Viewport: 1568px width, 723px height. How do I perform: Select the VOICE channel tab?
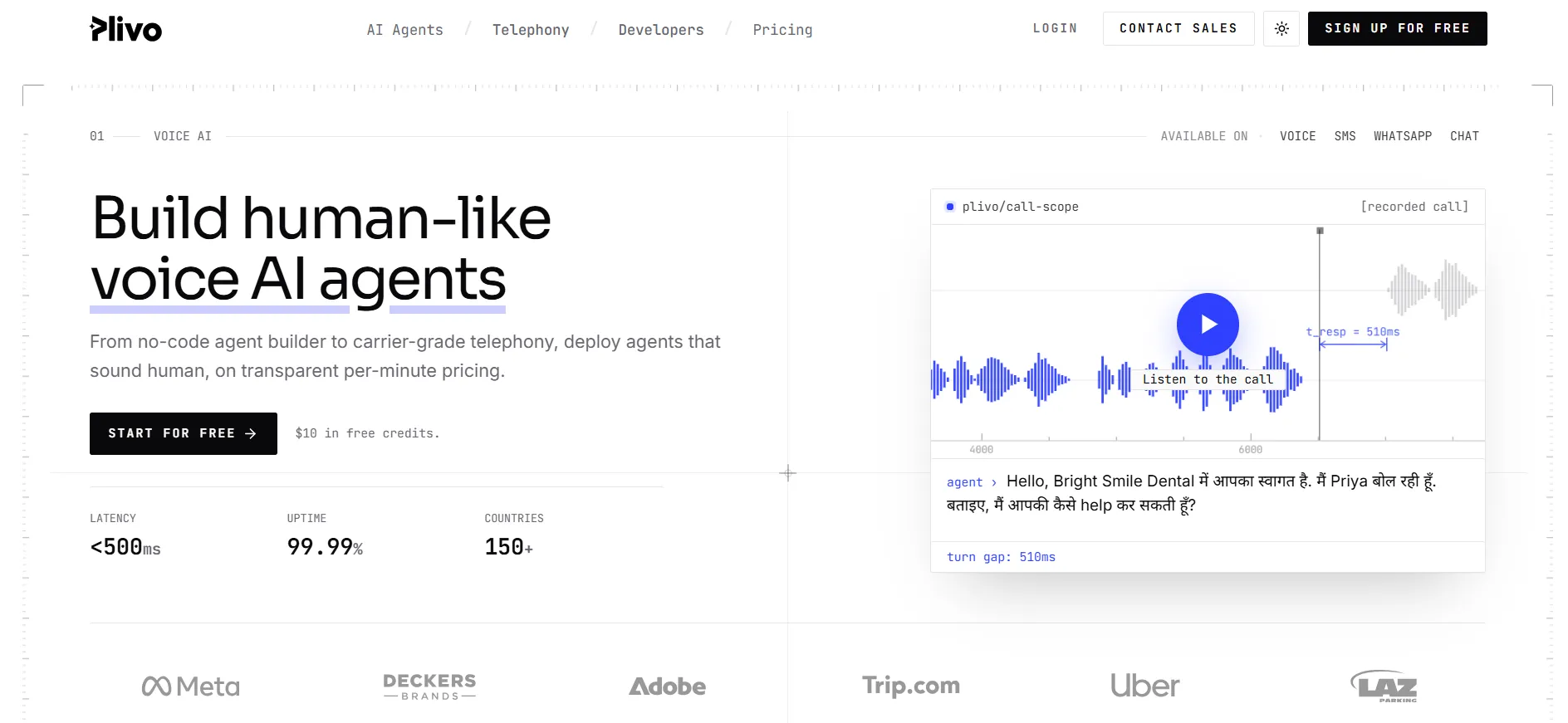pos(1297,136)
